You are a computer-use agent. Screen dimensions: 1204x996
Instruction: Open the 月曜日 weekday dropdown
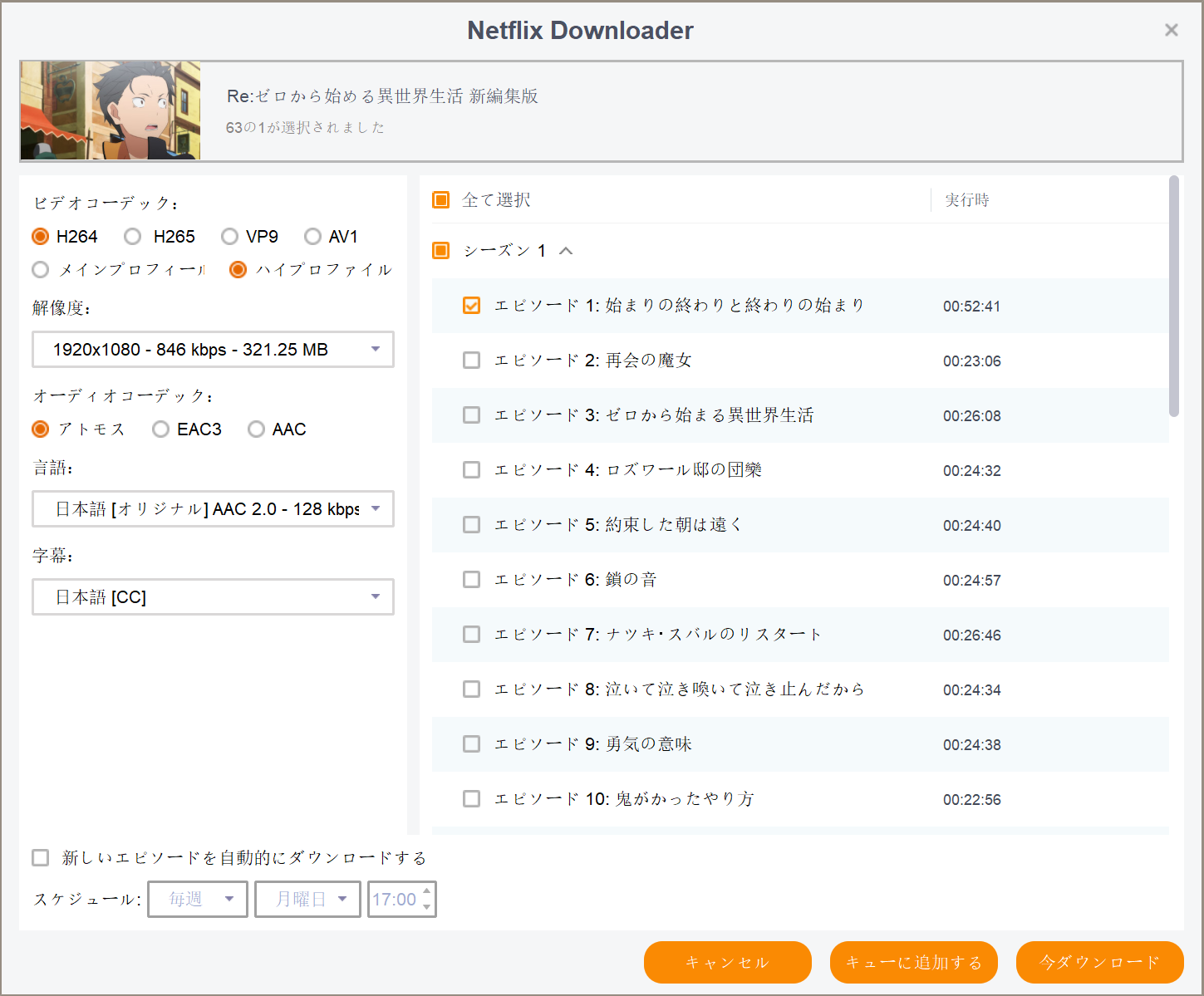307,900
